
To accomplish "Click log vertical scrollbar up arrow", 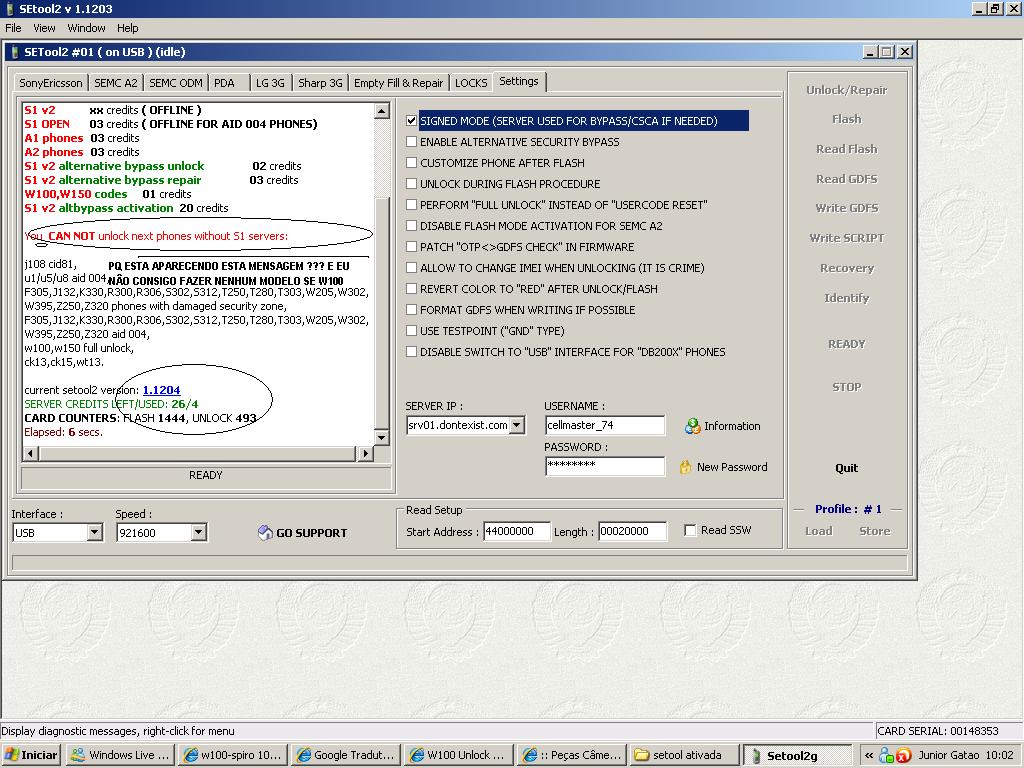I will coord(382,110).
